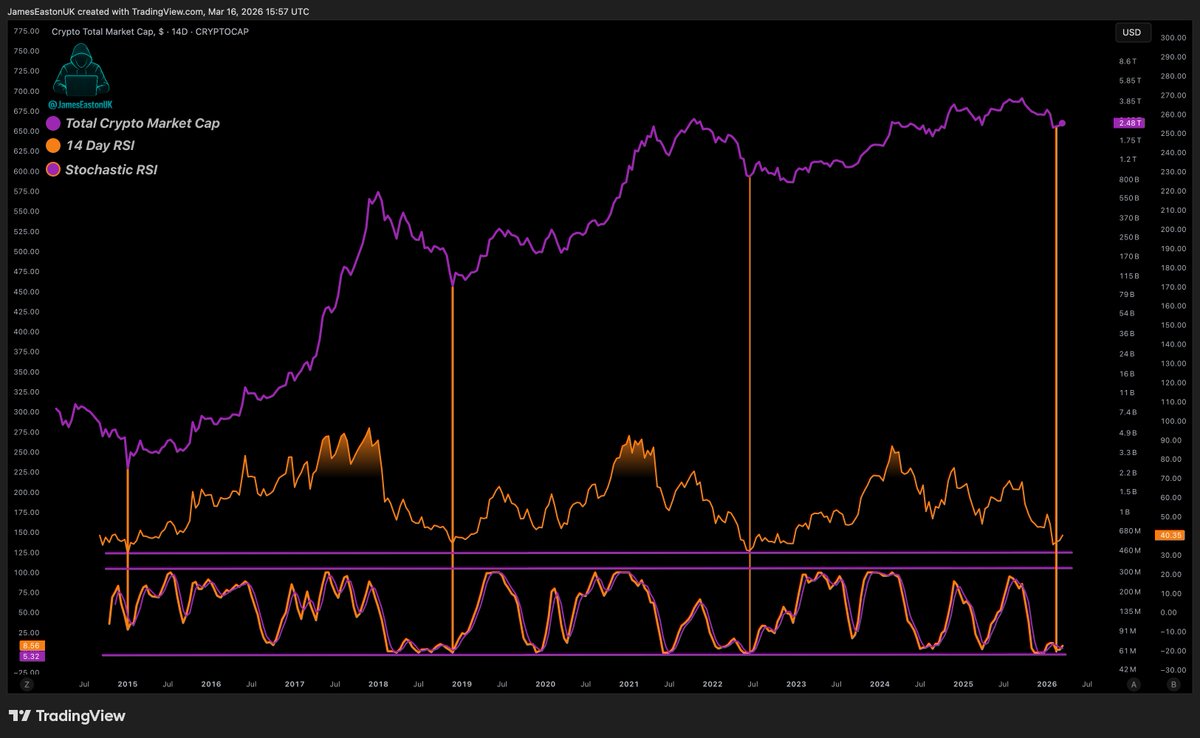Click the 42 M value on the price scale
Viewport: 1200px width, 738px height.
click(1130, 669)
